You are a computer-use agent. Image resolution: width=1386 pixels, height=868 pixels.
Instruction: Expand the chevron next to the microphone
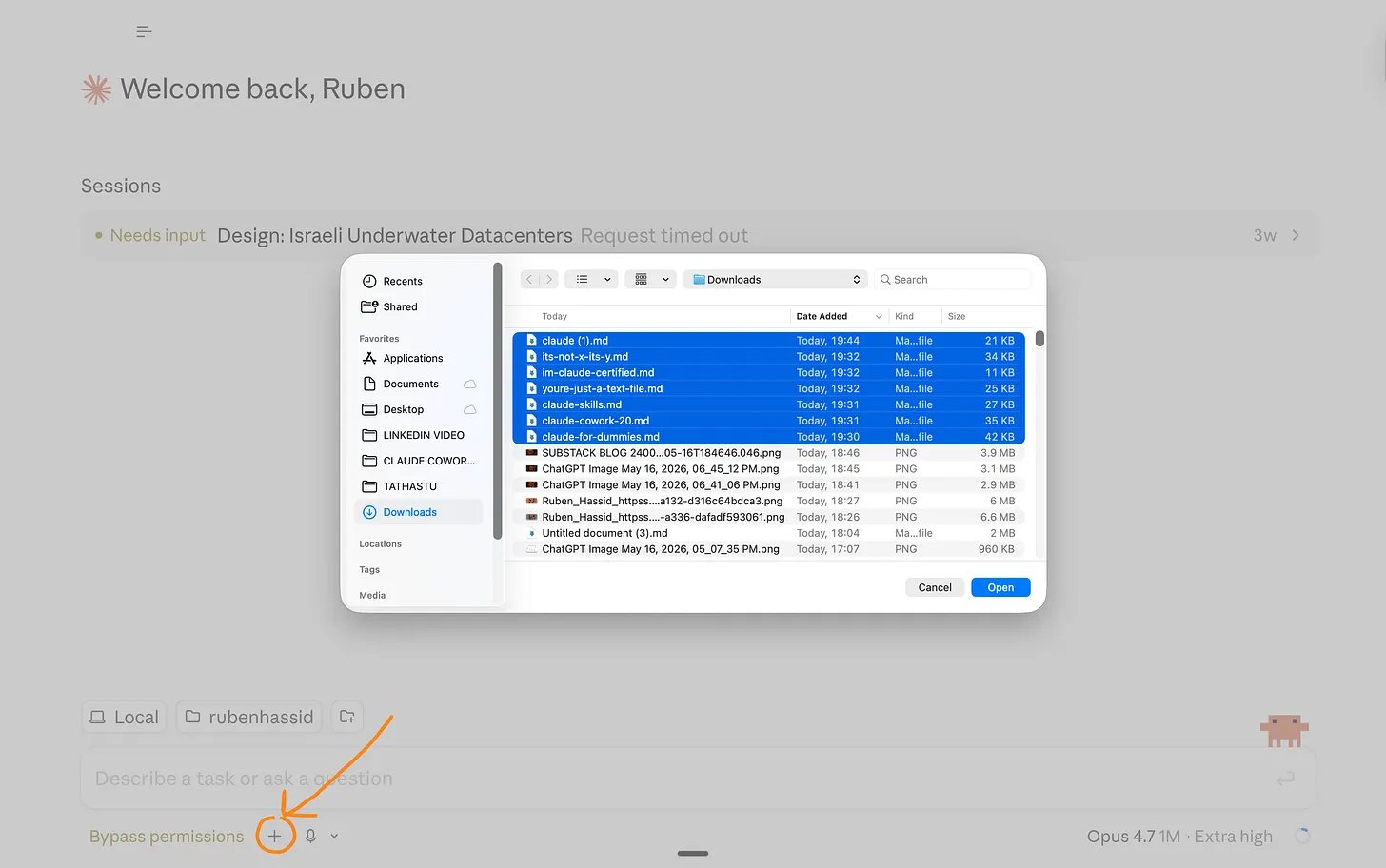click(334, 836)
